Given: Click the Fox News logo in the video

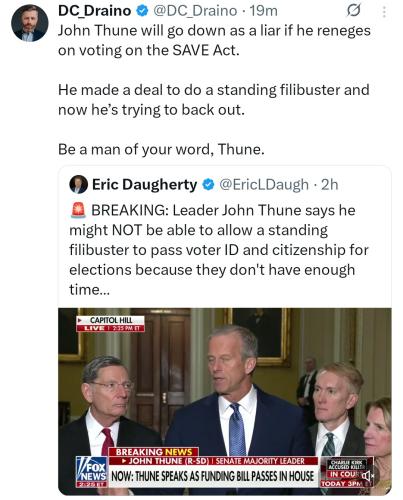Looking at the screenshot, I should point(91,472).
